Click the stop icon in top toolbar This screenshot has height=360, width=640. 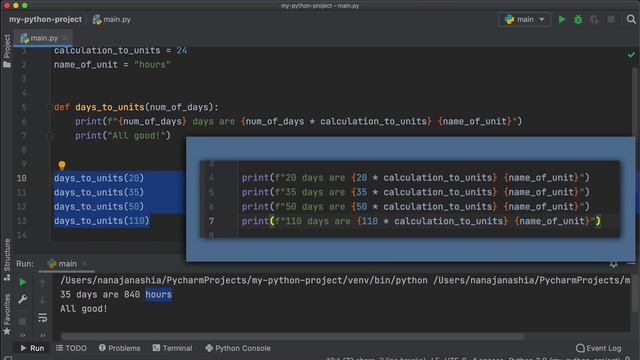pyautogui.click(x=611, y=19)
